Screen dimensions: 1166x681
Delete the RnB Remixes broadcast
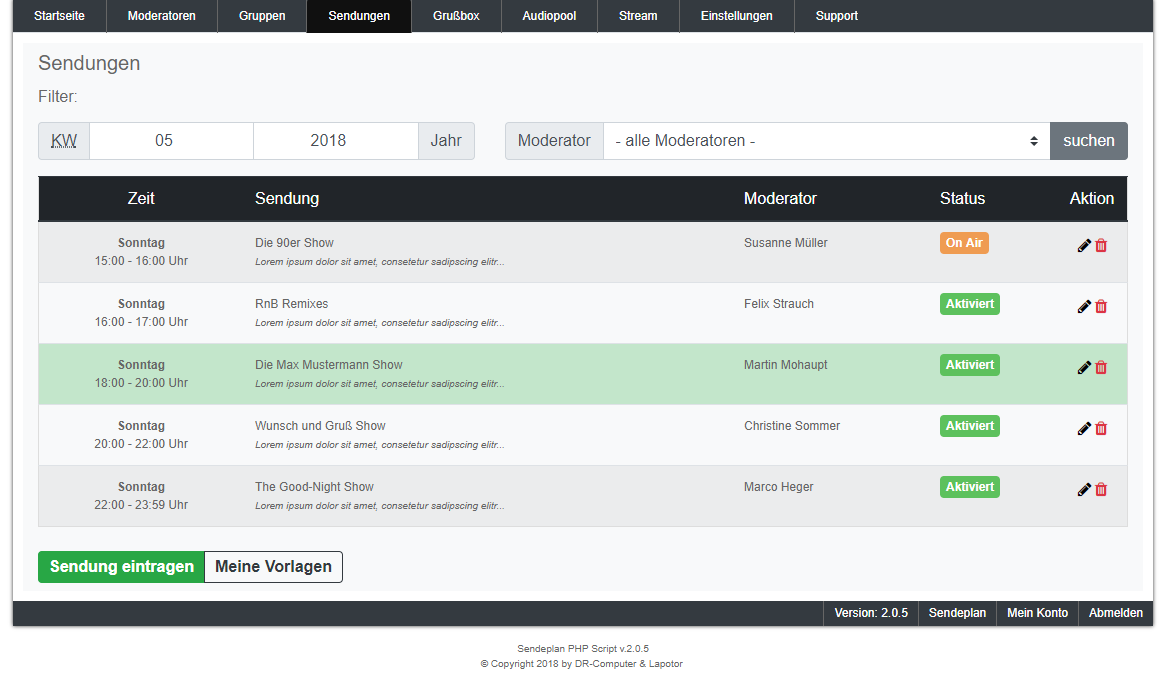1101,306
